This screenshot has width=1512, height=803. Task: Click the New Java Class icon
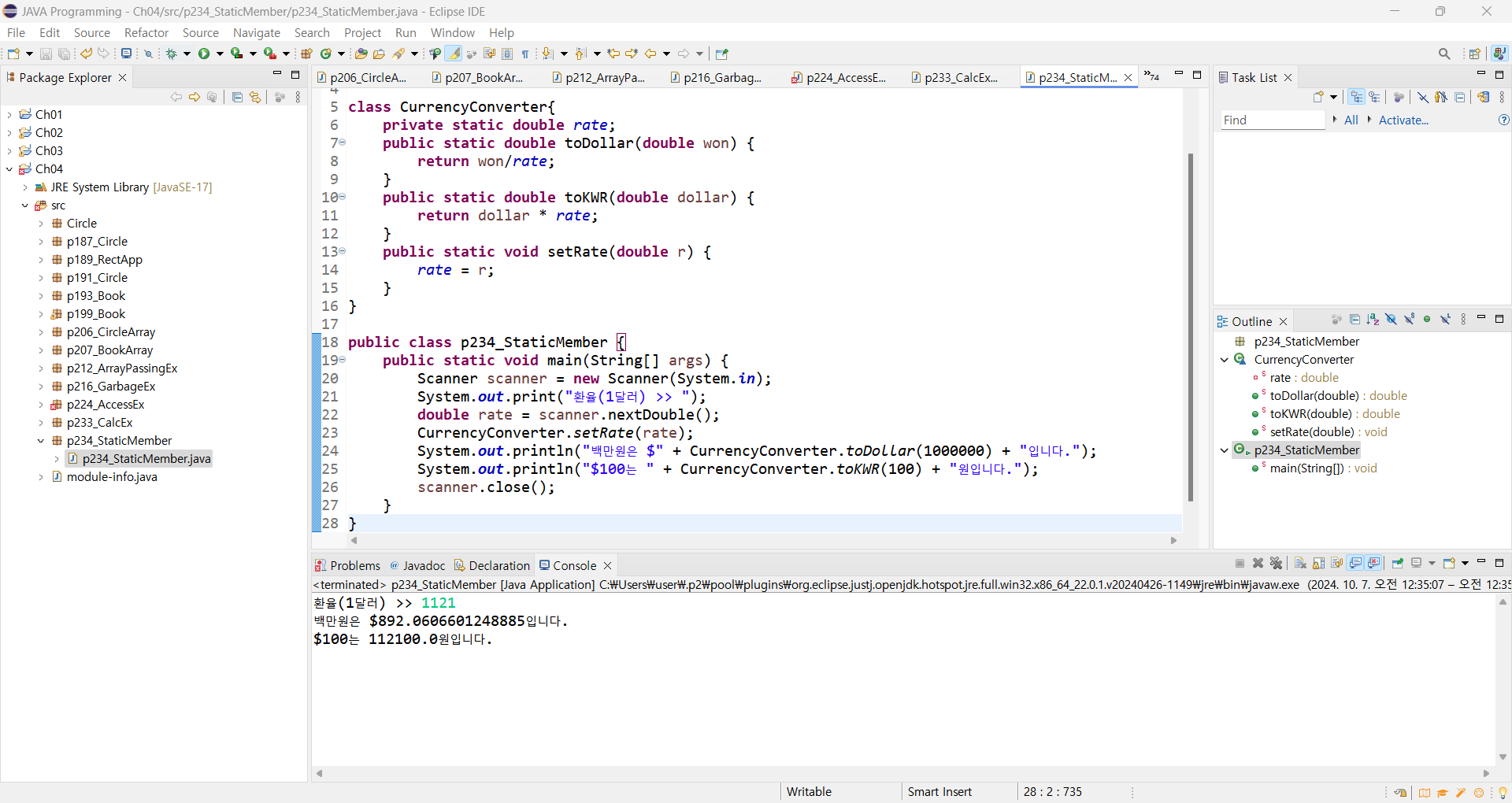point(326,54)
